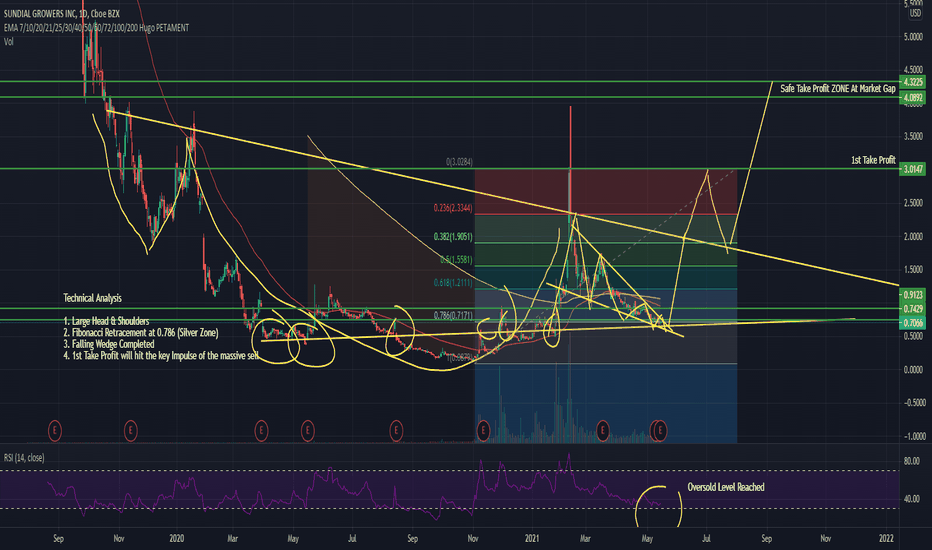Select the 2022 label on time axis
The width and height of the screenshot is (932, 550).
click(x=886, y=539)
